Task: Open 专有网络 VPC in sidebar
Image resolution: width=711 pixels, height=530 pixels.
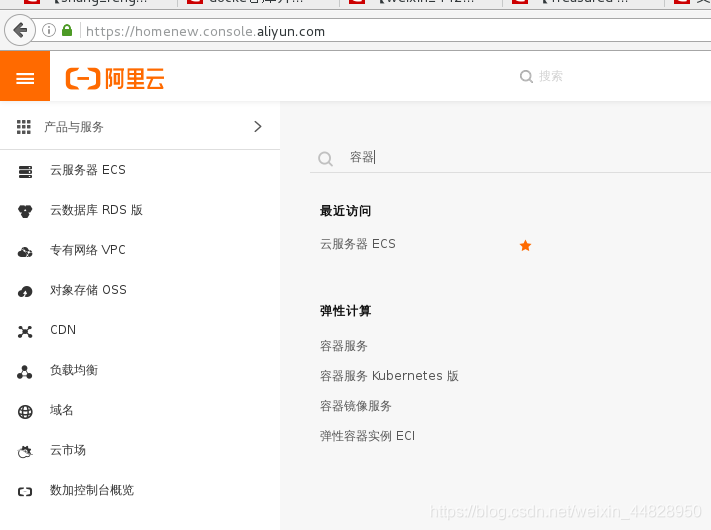Action: coord(88,250)
